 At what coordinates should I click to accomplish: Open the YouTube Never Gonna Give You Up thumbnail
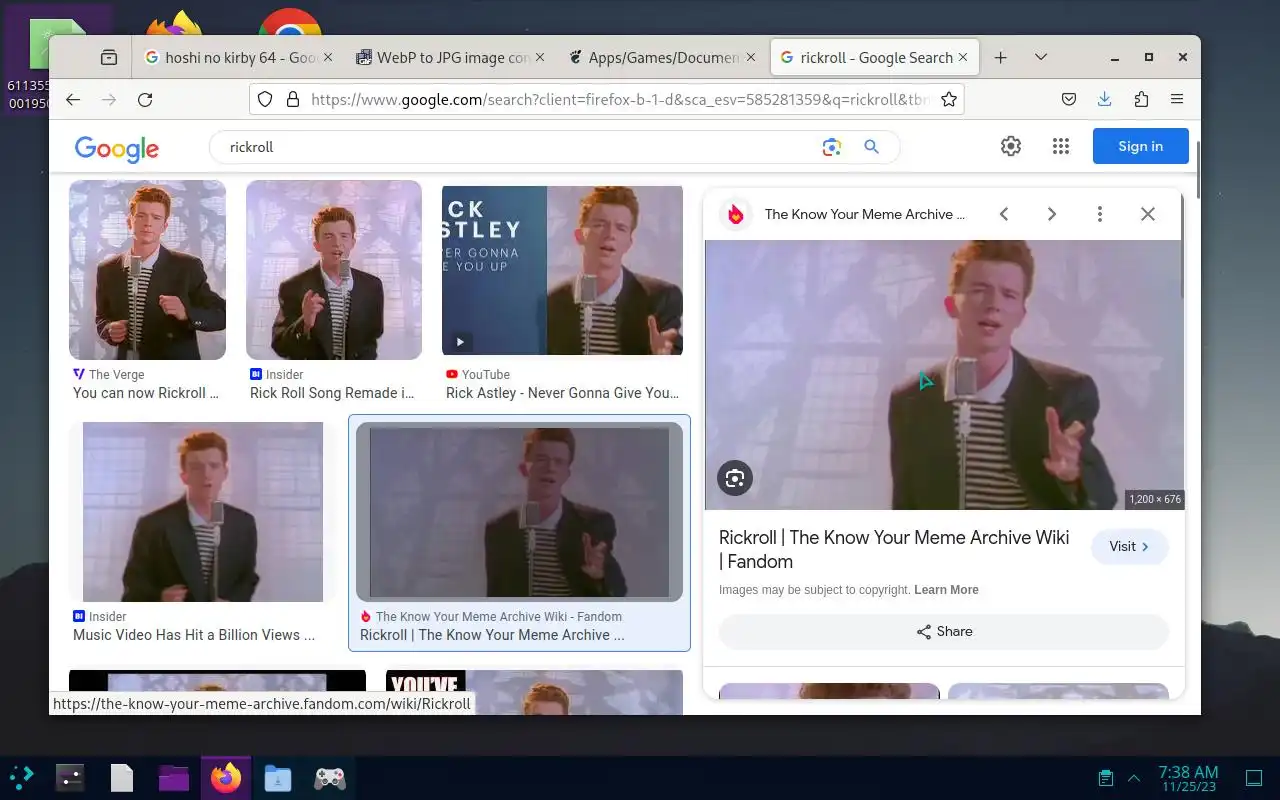(x=562, y=270)
